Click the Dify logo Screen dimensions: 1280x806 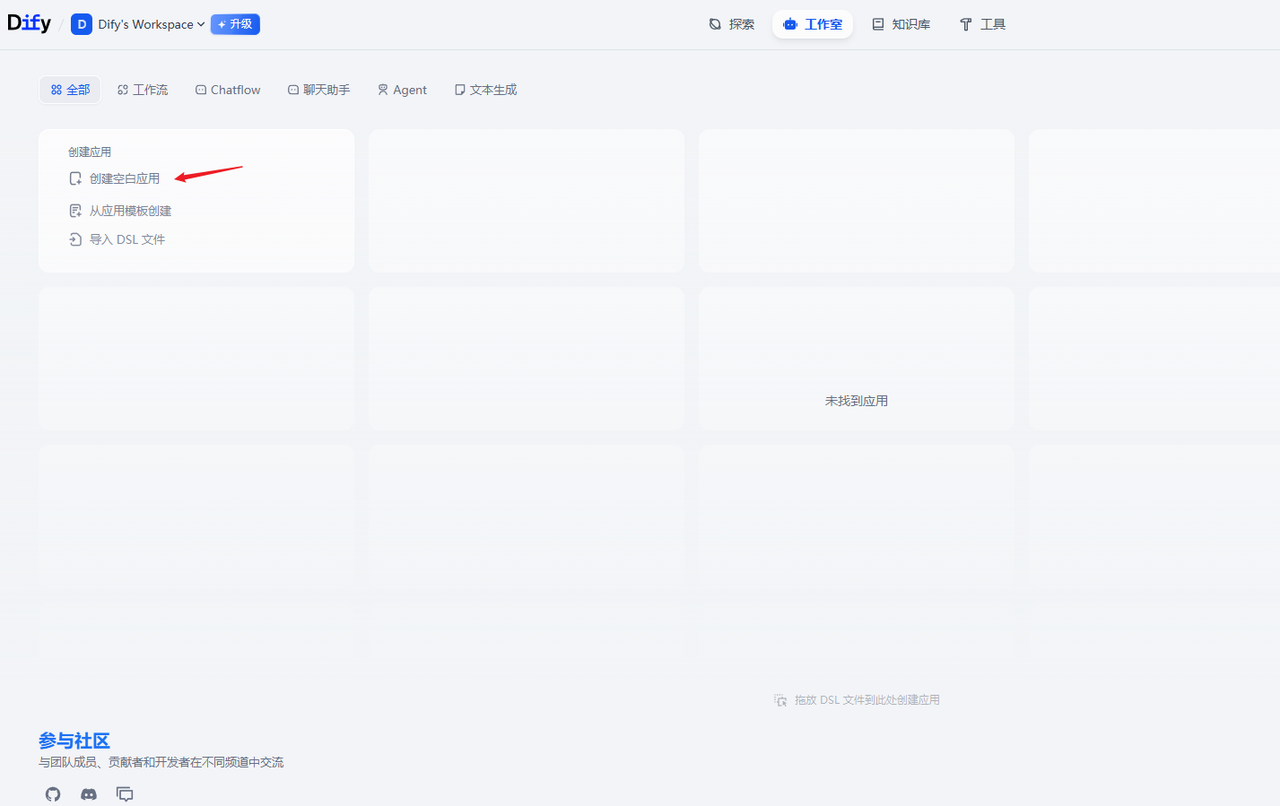click(29, 24)
